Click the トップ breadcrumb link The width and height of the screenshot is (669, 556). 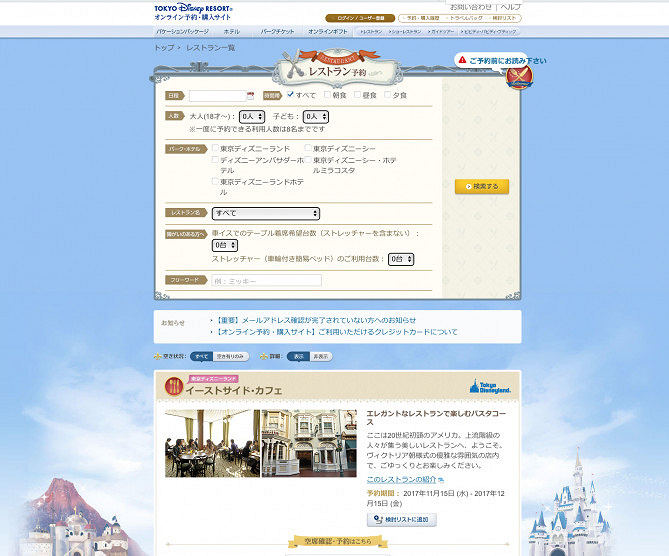pyautogui.click(x=164, y=48)
